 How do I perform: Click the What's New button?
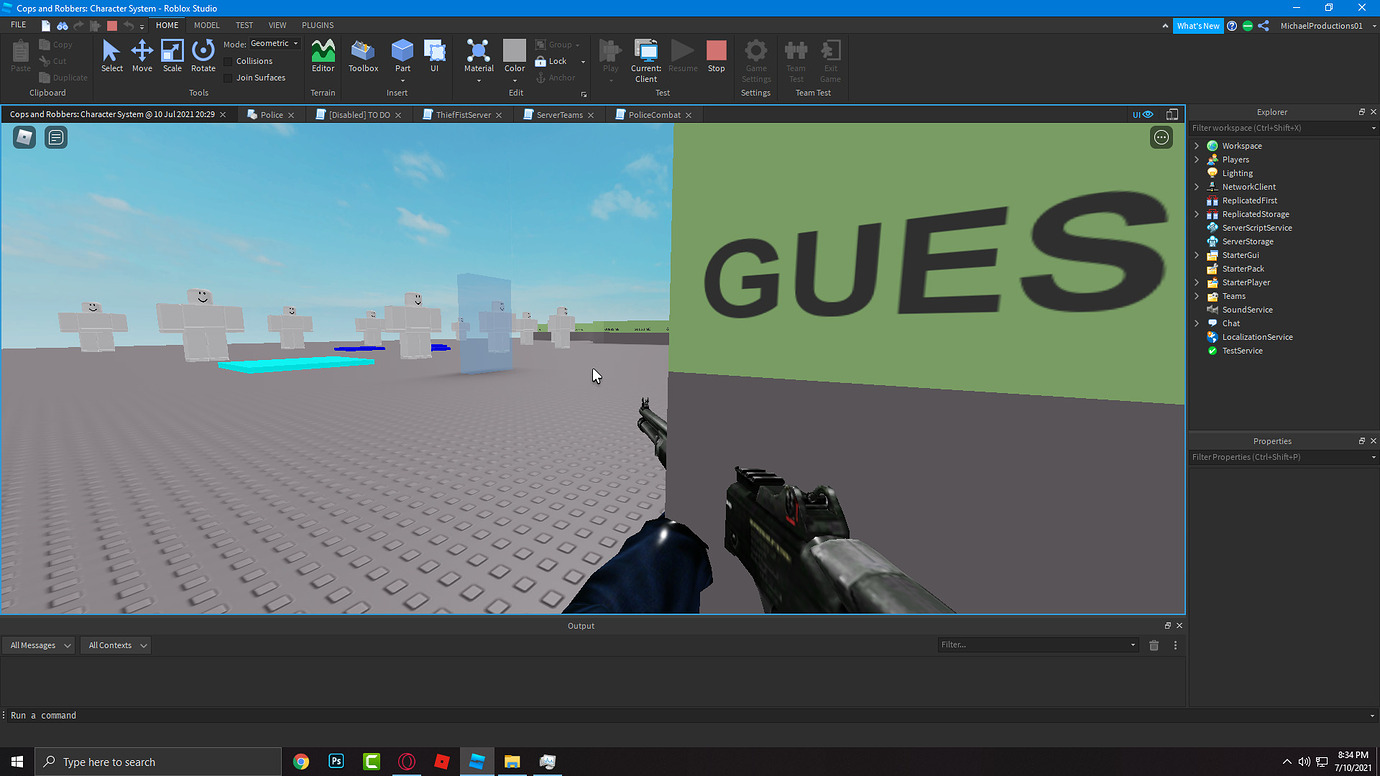tap(1198, 25)
